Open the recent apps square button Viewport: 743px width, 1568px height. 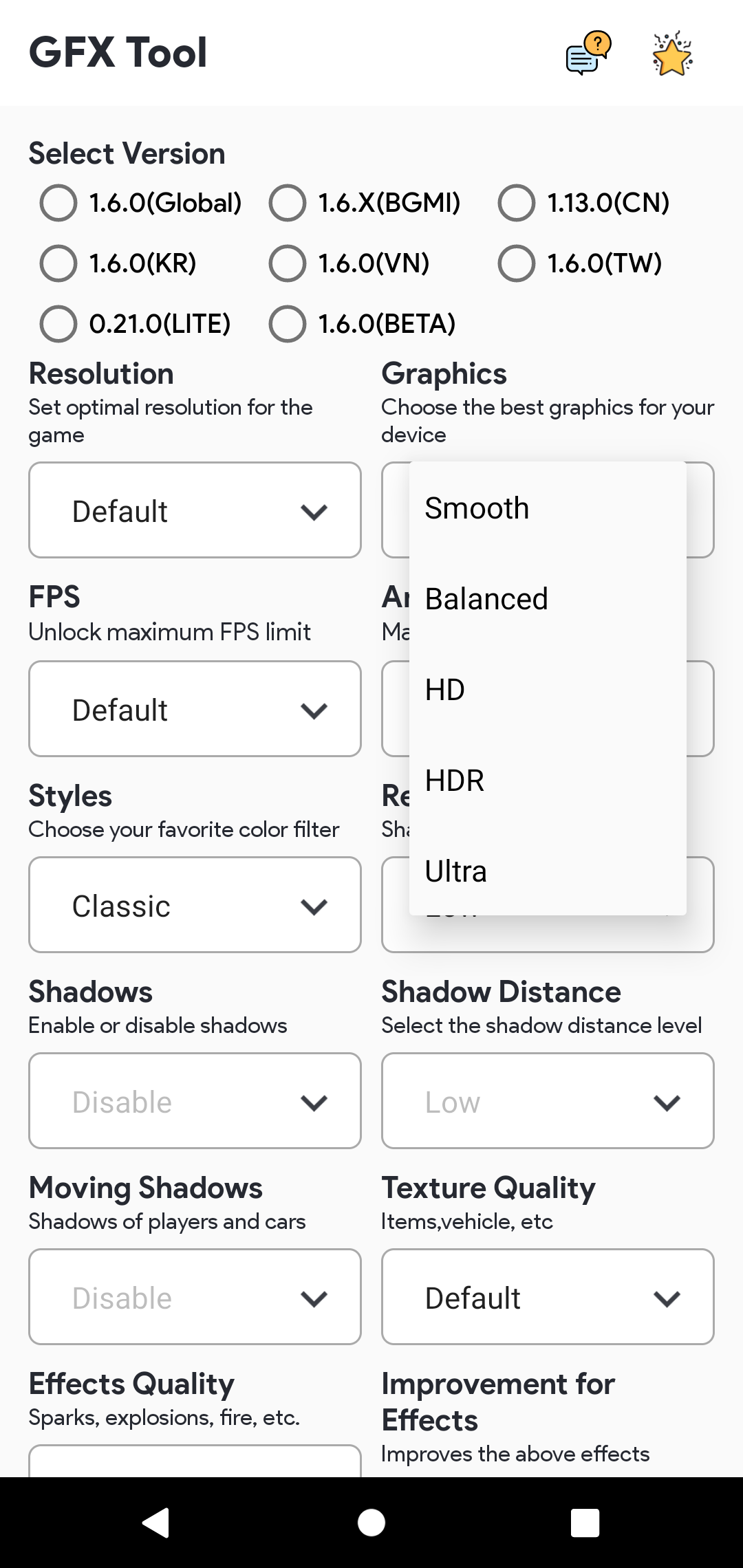point(585,1522)
